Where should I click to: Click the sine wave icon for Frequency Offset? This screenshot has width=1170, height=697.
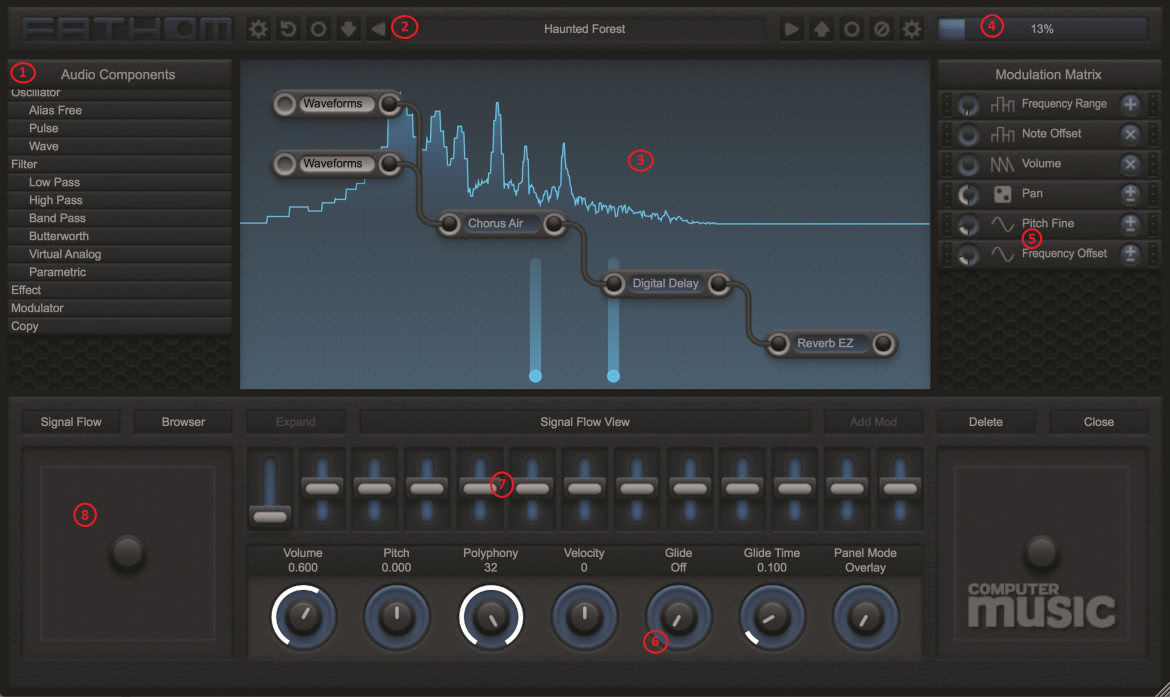[1002, 254]
